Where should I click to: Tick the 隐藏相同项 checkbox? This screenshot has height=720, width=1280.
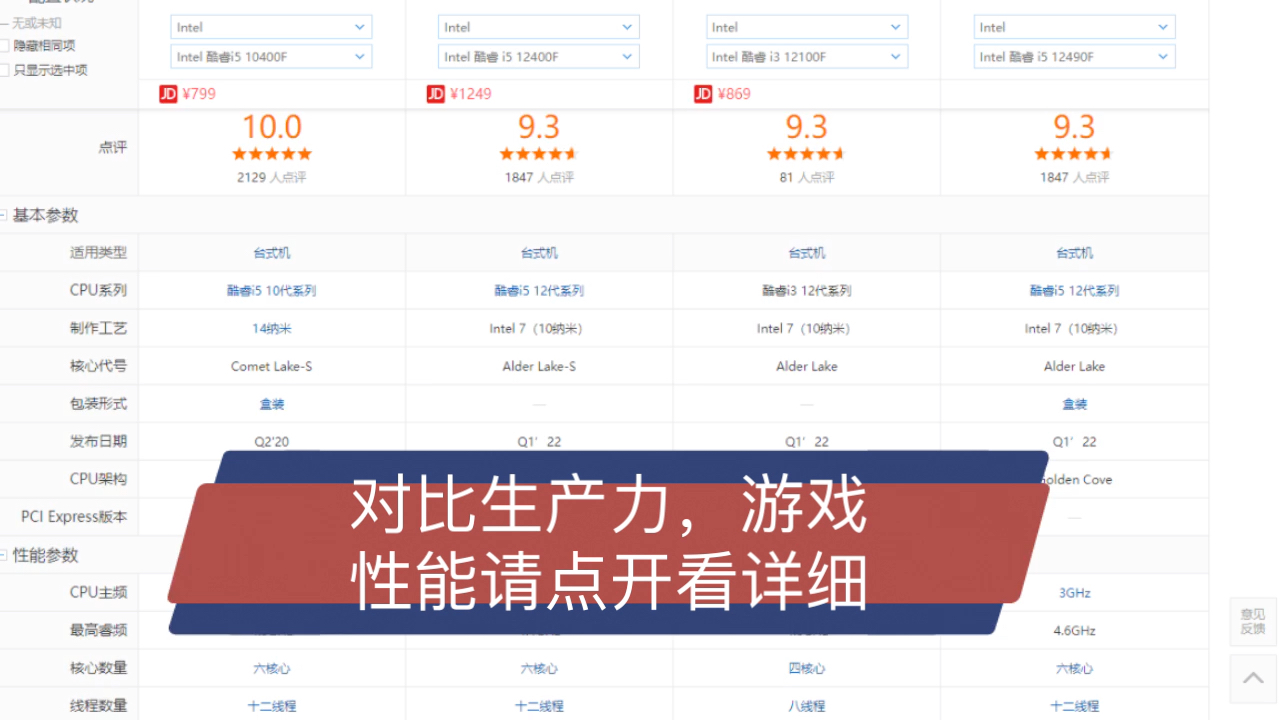[x=4, y=45]
